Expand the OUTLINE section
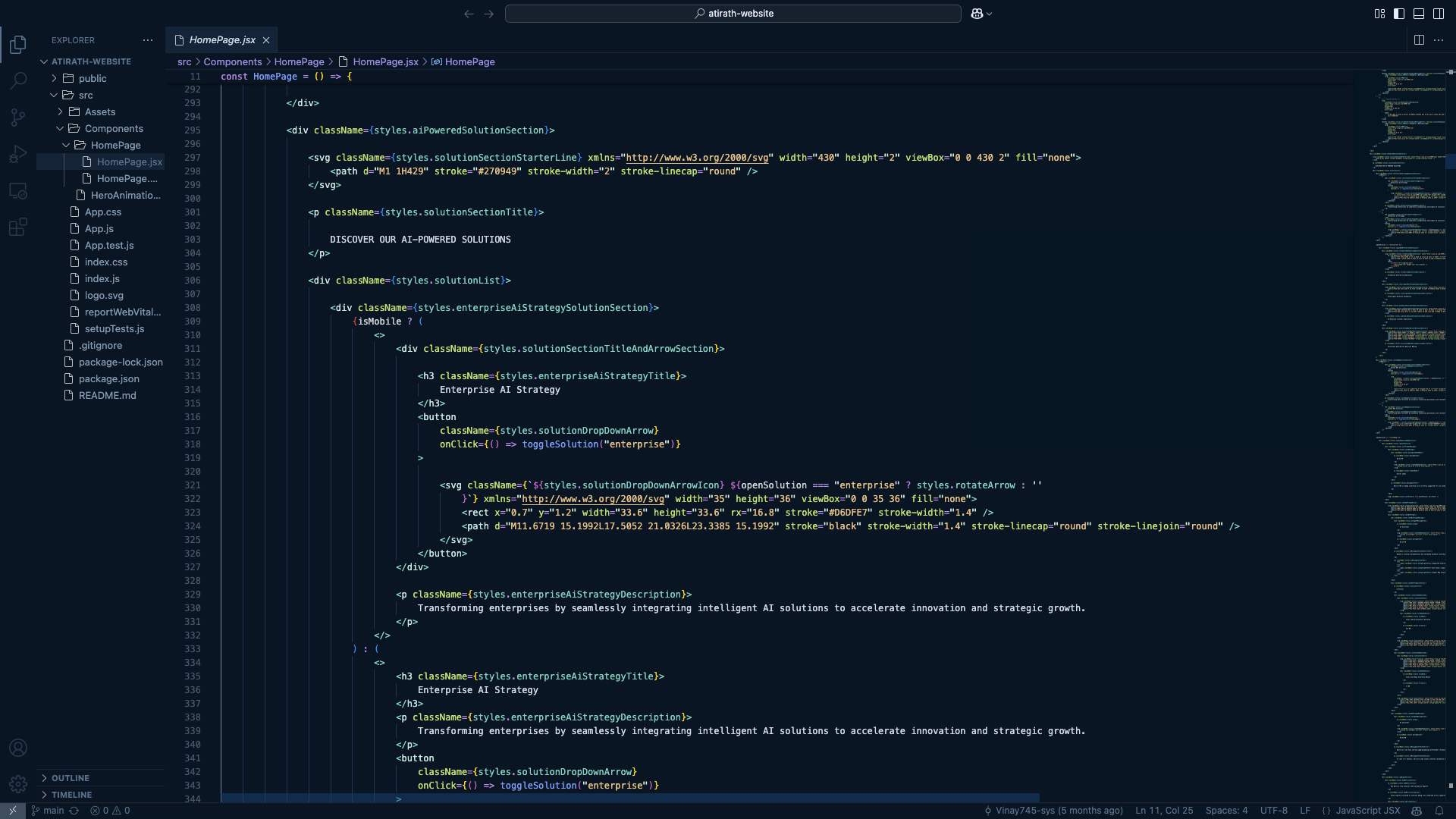Viewport: 1456px width, 819px height. coord(70,778)
